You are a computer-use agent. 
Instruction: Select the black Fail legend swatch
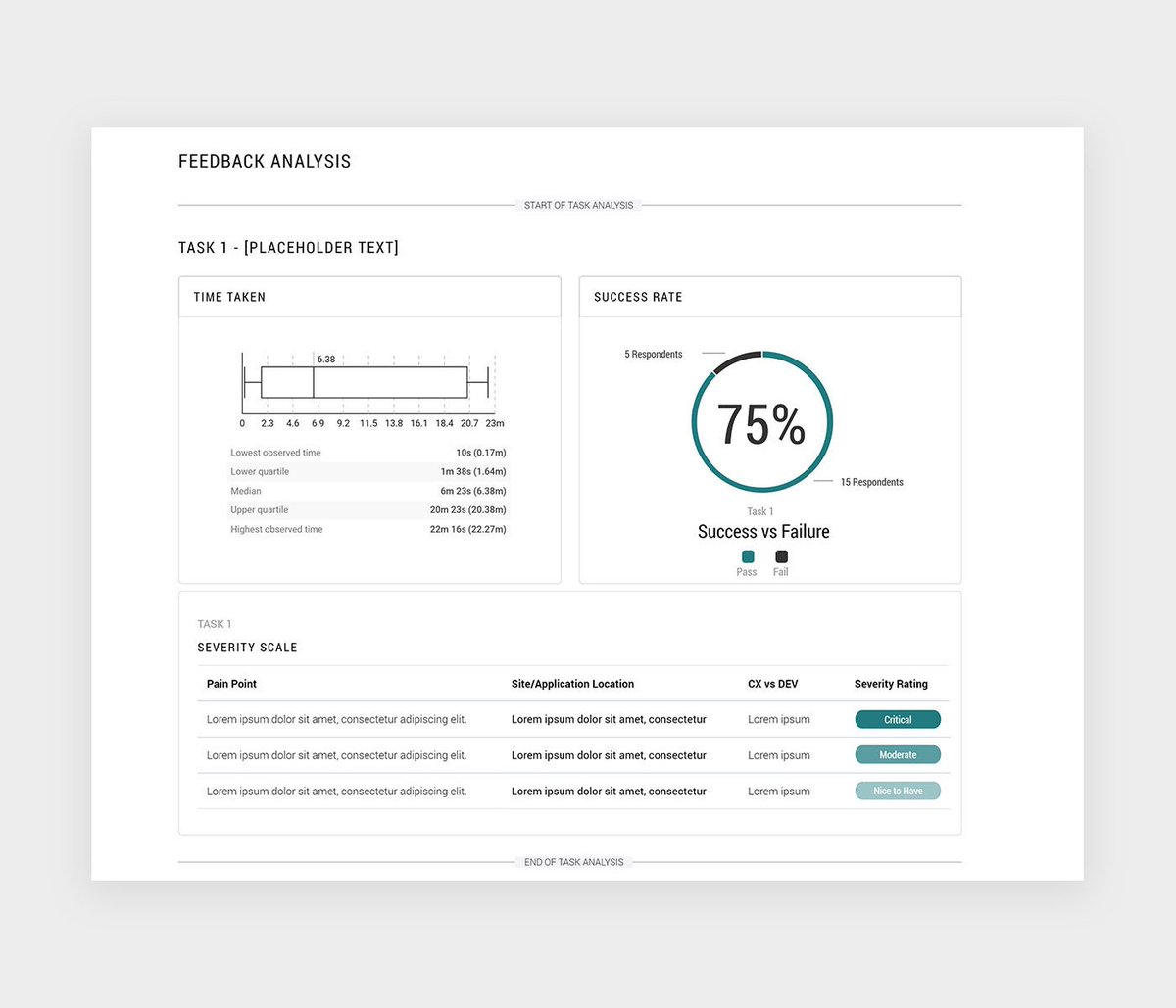(x=780, y=556)
